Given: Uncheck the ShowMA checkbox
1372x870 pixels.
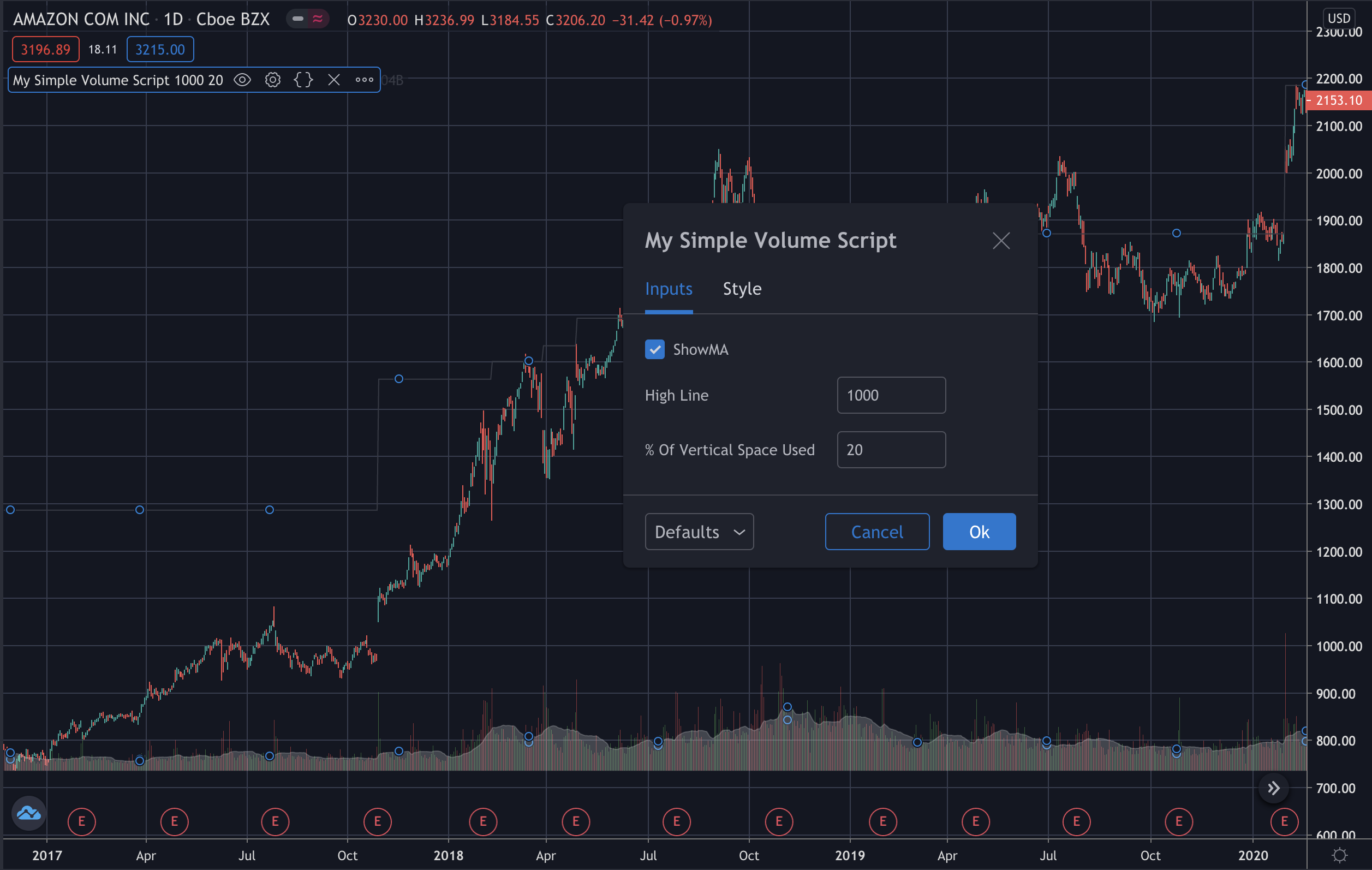Looking at the screenshot, I should tap(655, 349).
